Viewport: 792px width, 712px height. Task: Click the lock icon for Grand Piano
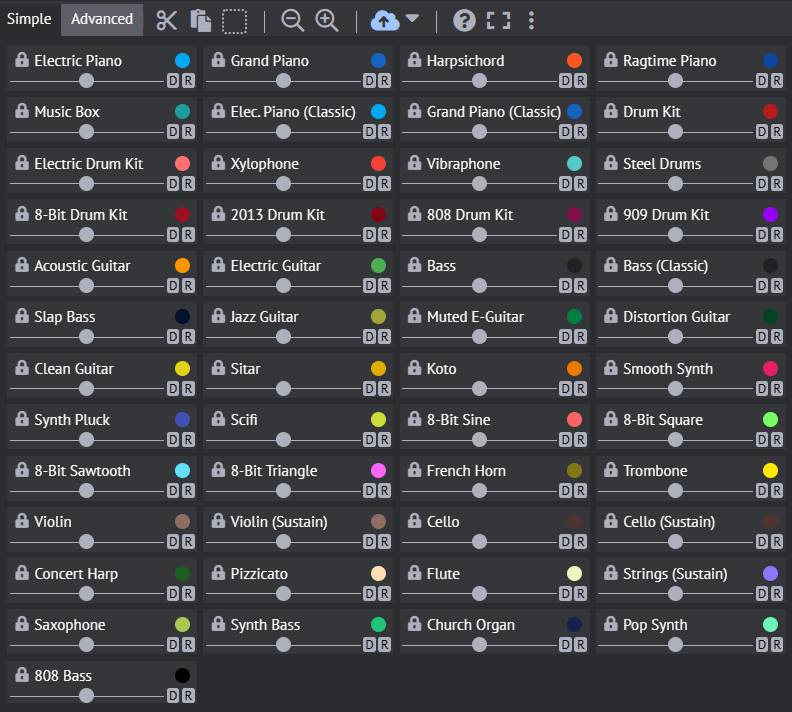click(x=218, y=60)
